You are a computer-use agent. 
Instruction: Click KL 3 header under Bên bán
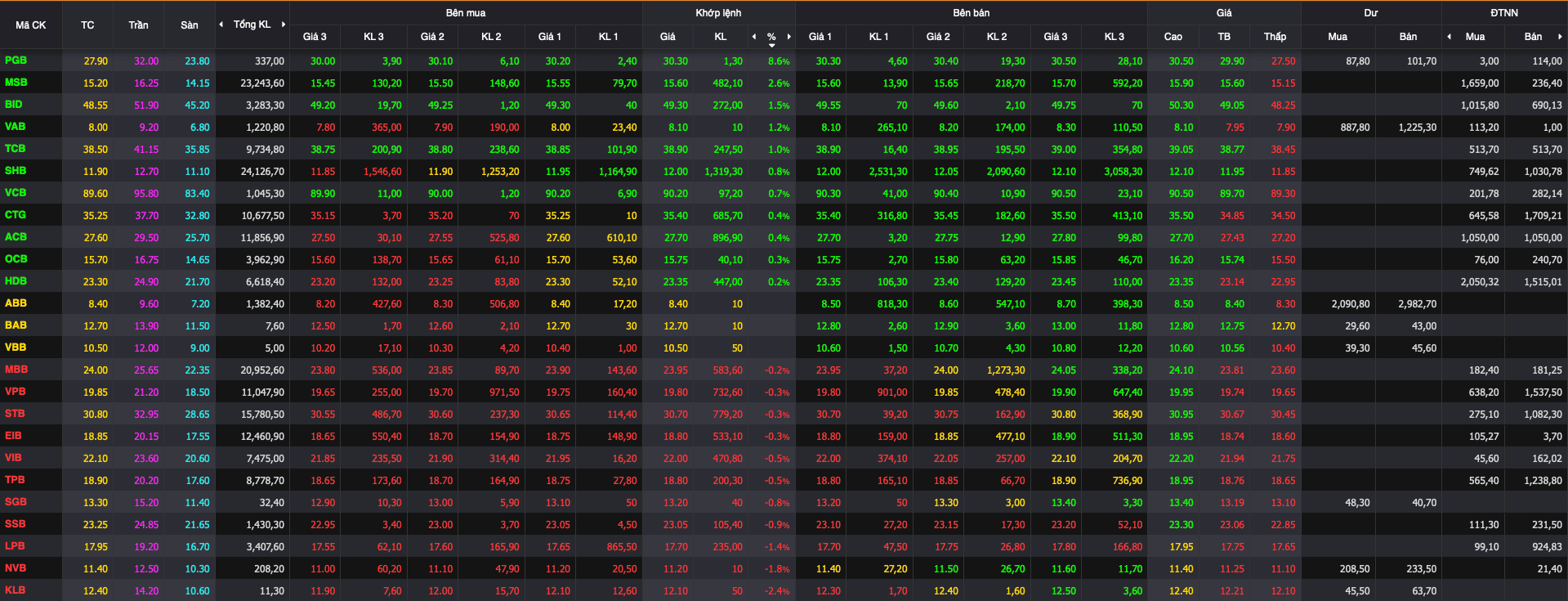1115,37
